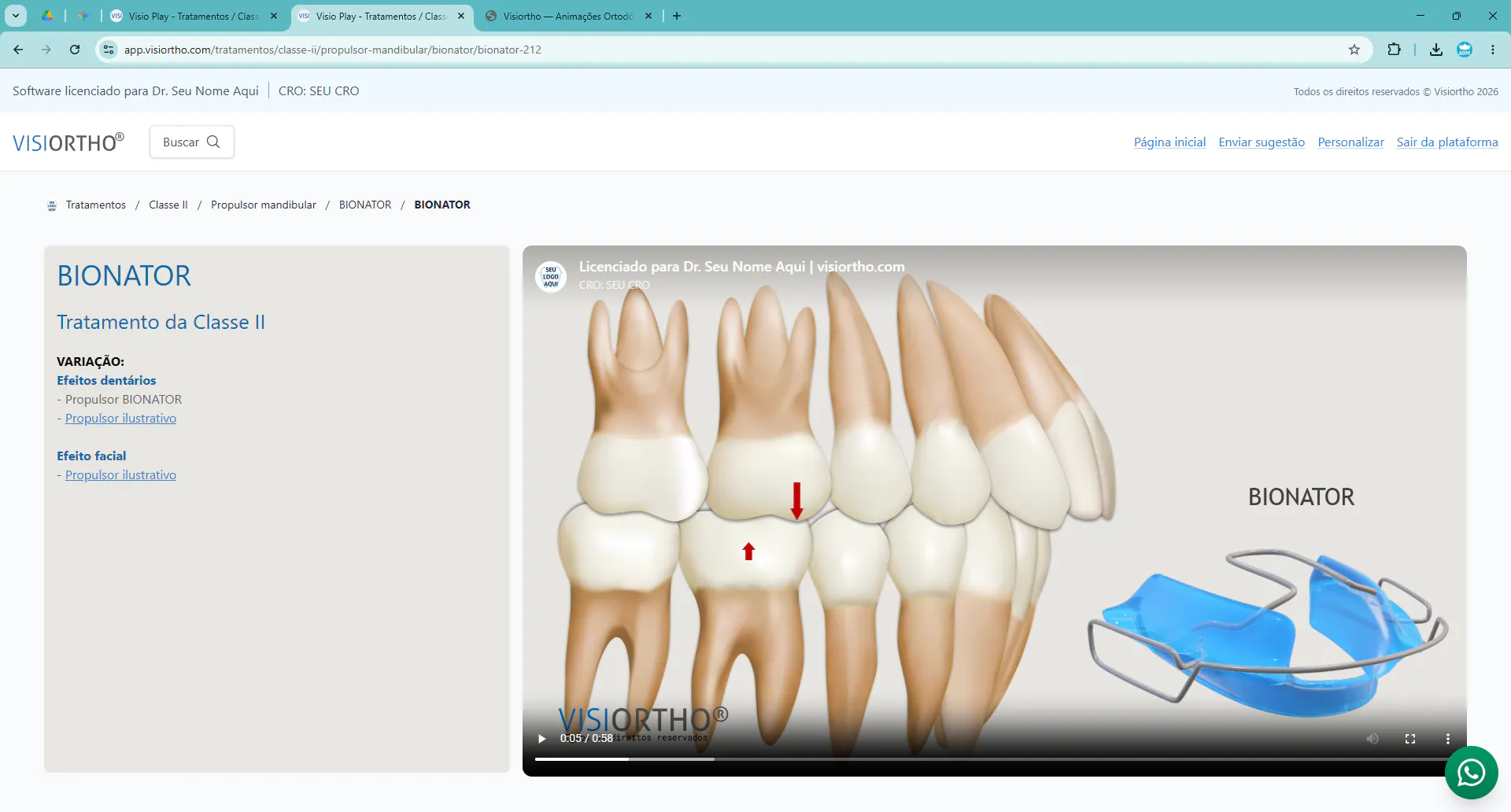
Task: Close the first Visio Play tab
Action: coord(274,16)
